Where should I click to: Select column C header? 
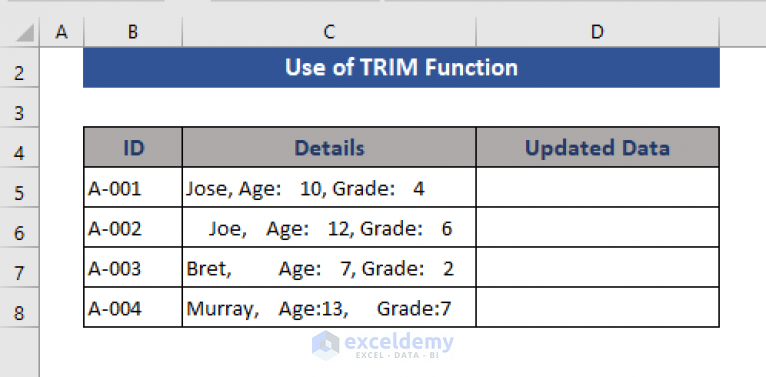tap(329, 32)
